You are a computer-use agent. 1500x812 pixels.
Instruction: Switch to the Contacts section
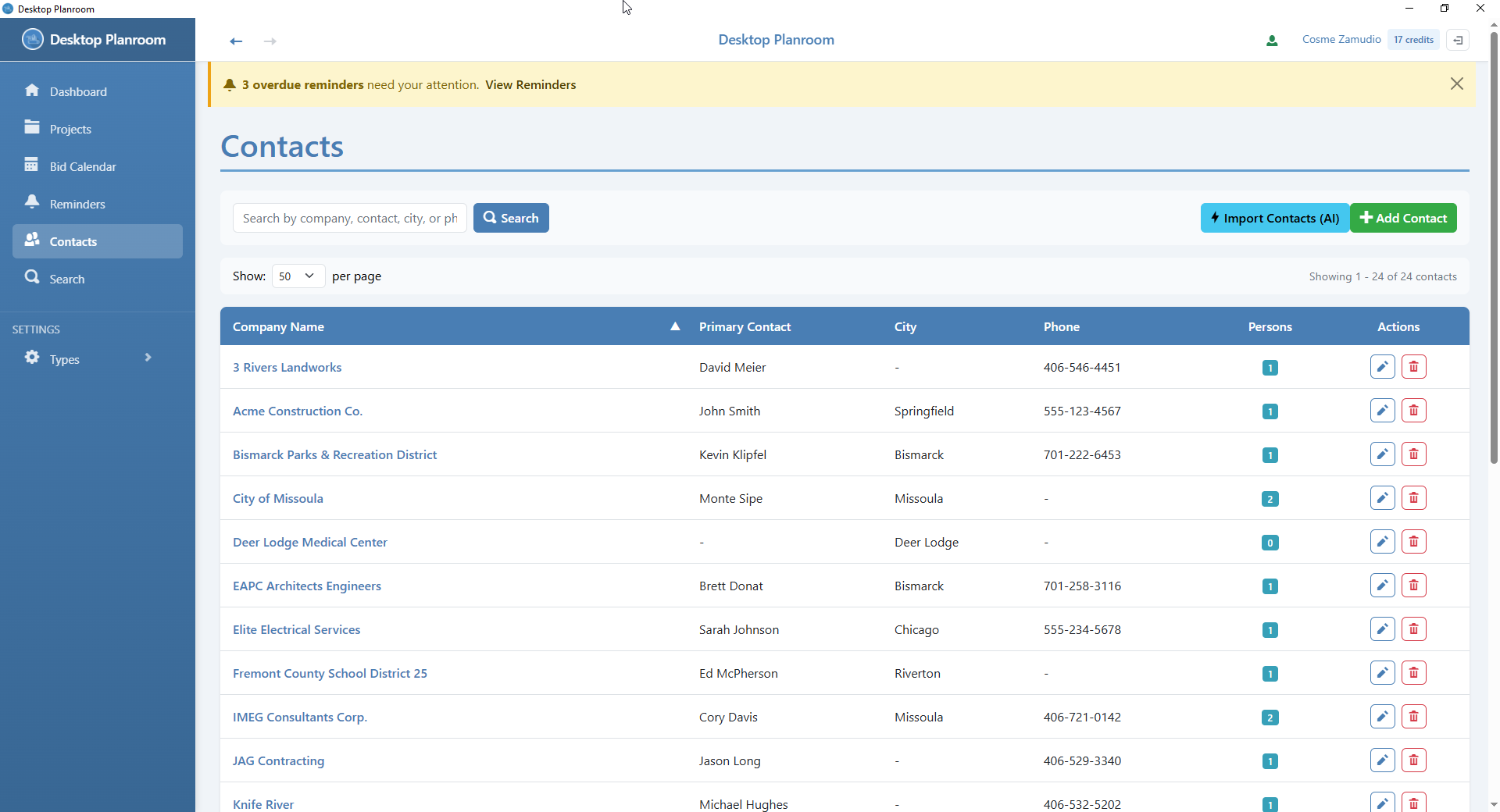tap(73, 241)
